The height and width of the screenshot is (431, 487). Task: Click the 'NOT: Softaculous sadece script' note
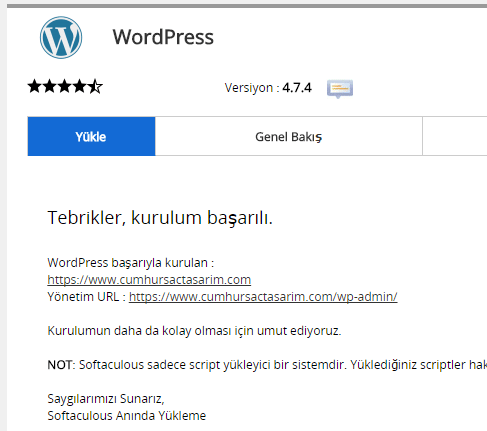267,365
